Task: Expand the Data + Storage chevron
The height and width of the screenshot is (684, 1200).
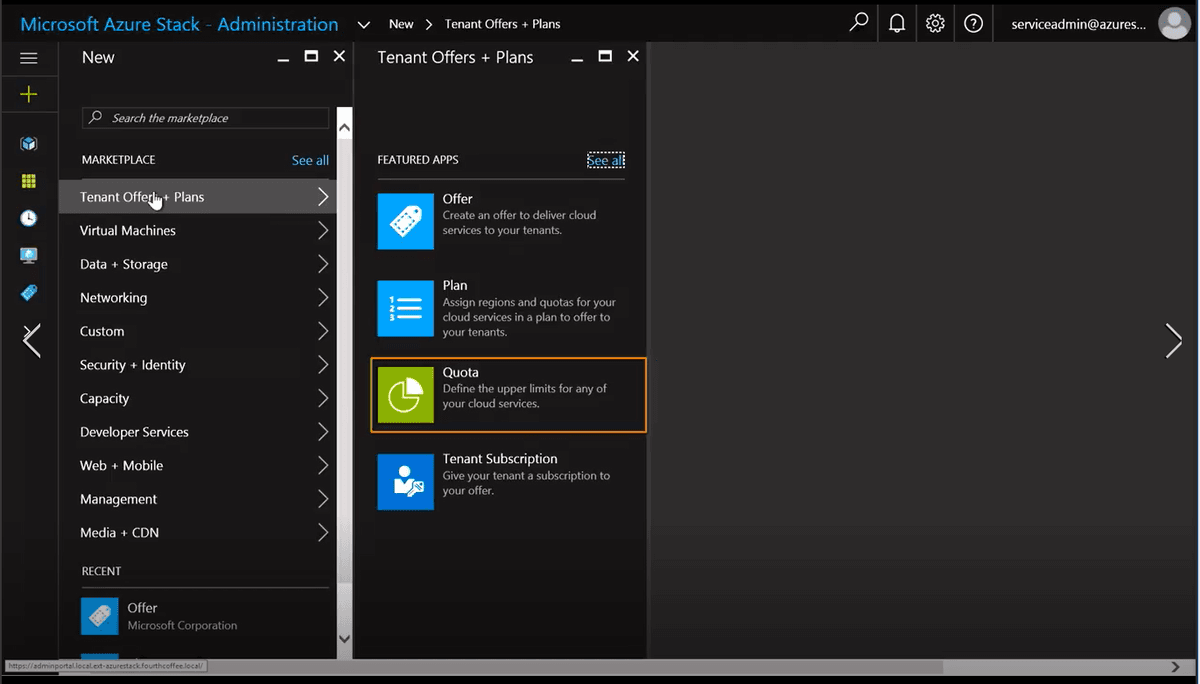Action: [323, 264]
